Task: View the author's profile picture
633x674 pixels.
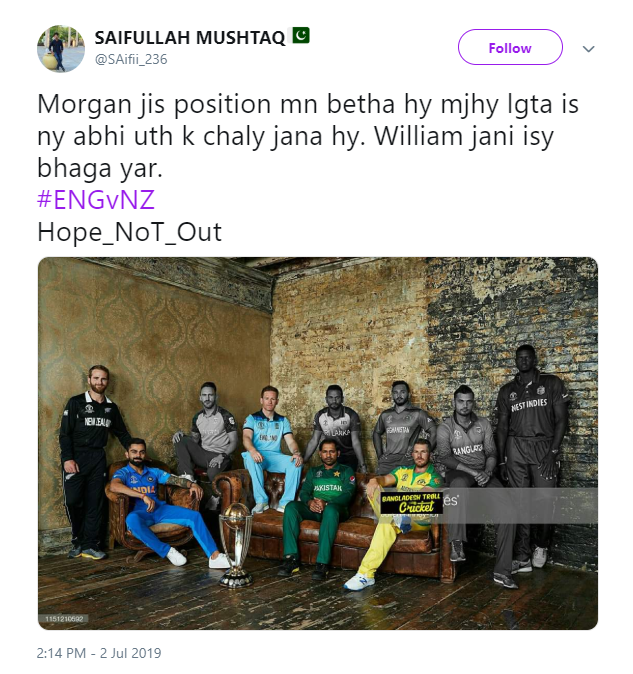Action: point(61,48)
